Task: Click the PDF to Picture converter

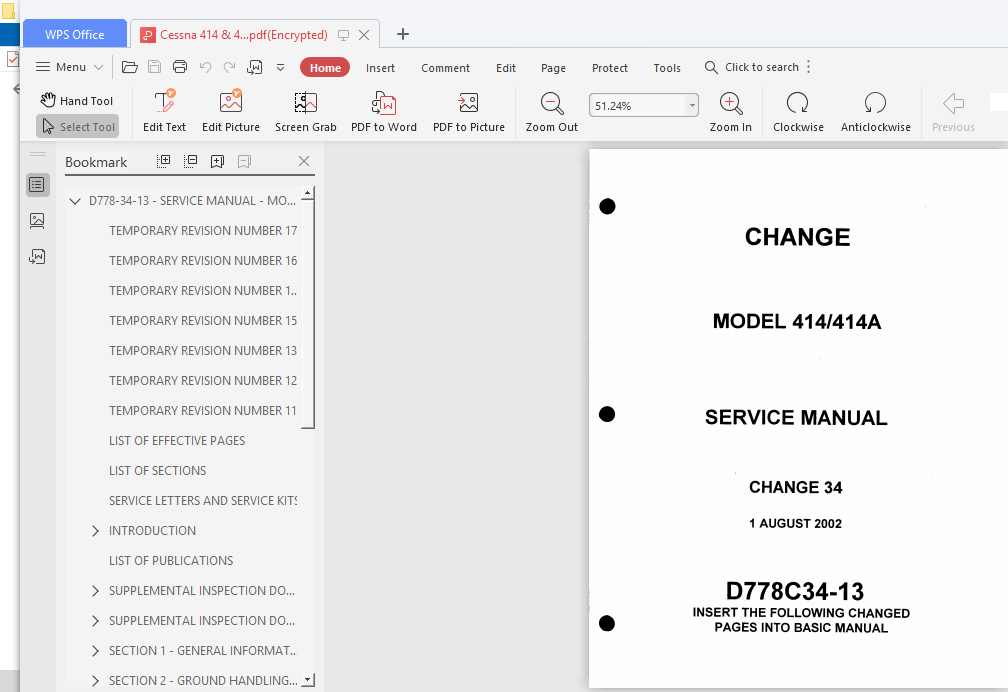Action: point(469,111)
